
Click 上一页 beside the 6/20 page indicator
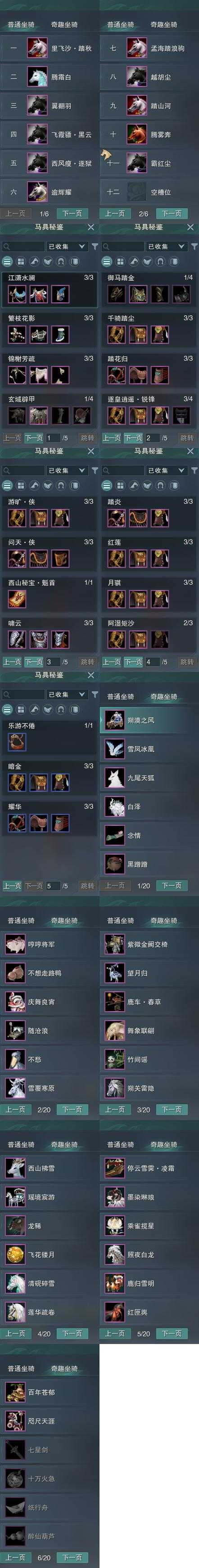pyautogui.click(x=15, y=1558)
